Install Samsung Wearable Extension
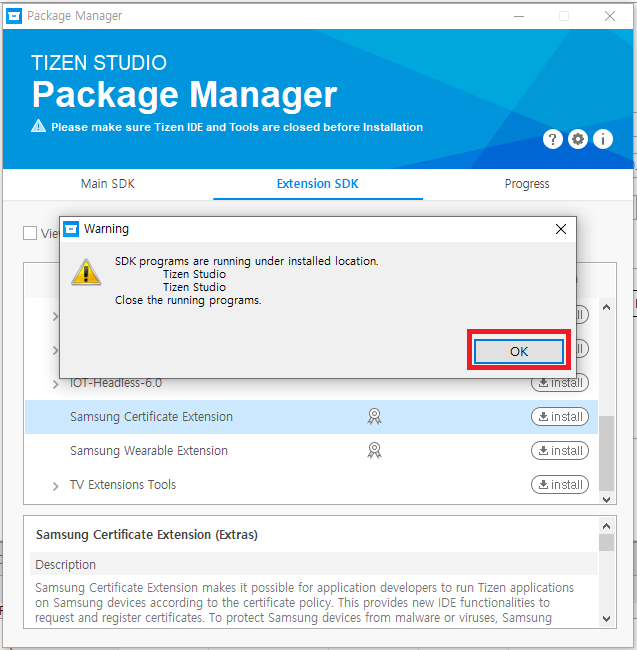Screen dimensions: 637x650 point(560,451)
